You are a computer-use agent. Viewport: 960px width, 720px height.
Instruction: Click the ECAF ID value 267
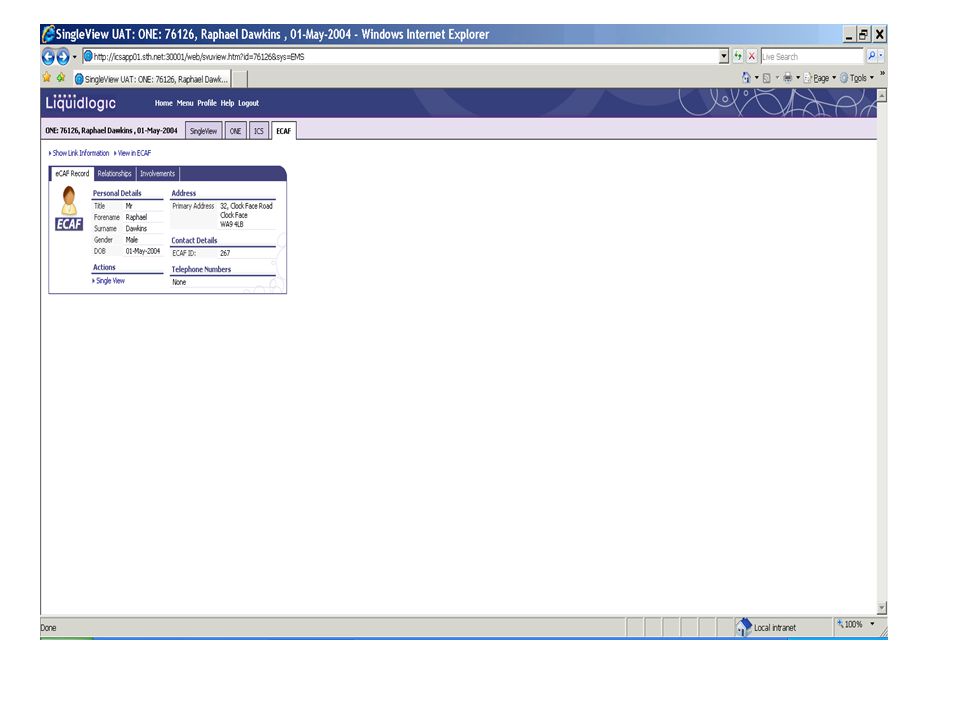(x=225, y=253)
